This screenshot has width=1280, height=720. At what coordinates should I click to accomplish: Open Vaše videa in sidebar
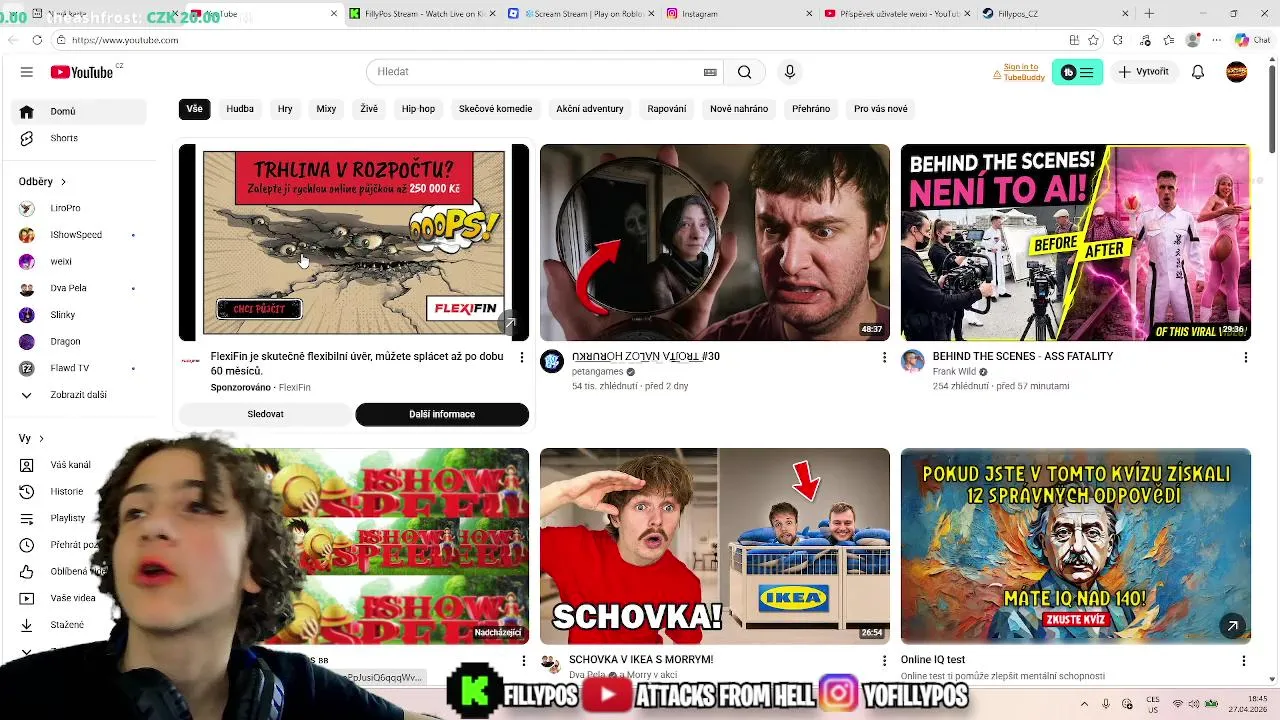pos(66,598)
